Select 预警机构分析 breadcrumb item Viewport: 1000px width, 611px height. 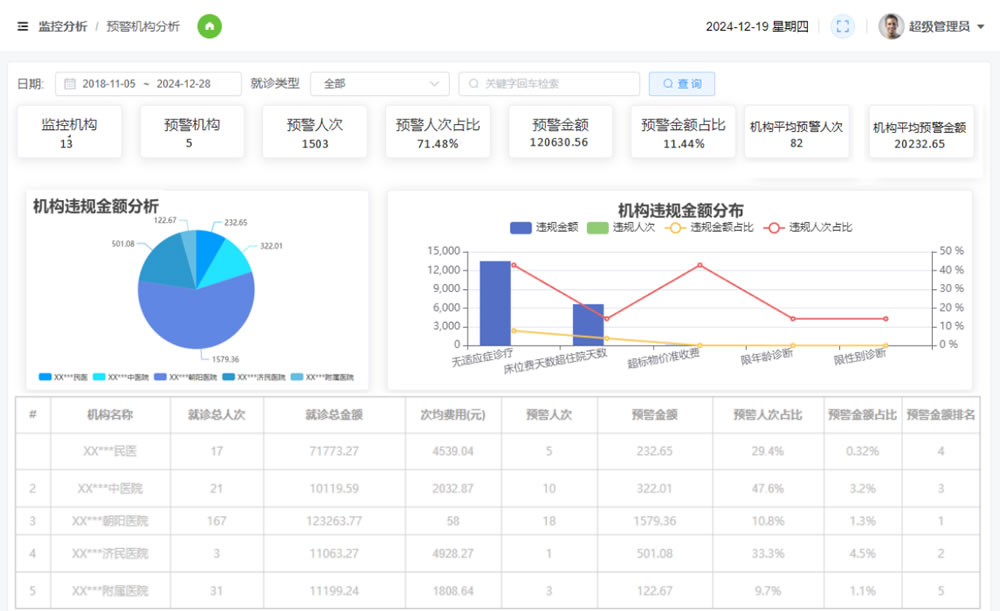[143, 26]
